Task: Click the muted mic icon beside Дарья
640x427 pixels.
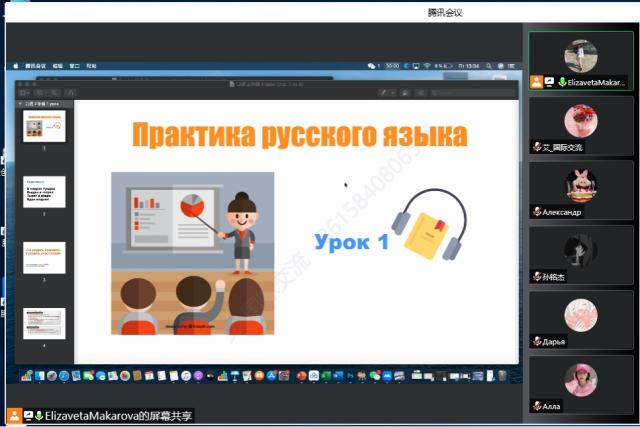Action: pyautogui.click(x=537, y=341)
